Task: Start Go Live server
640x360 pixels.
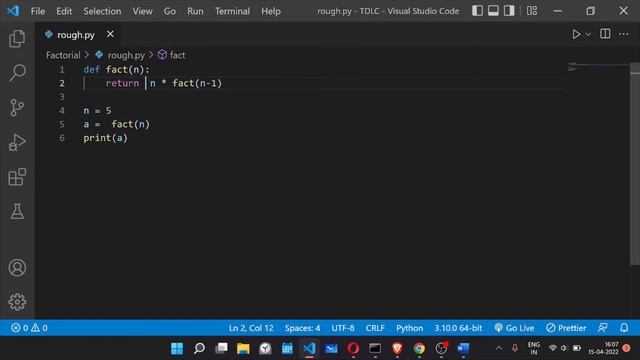Action: (514, 328)
